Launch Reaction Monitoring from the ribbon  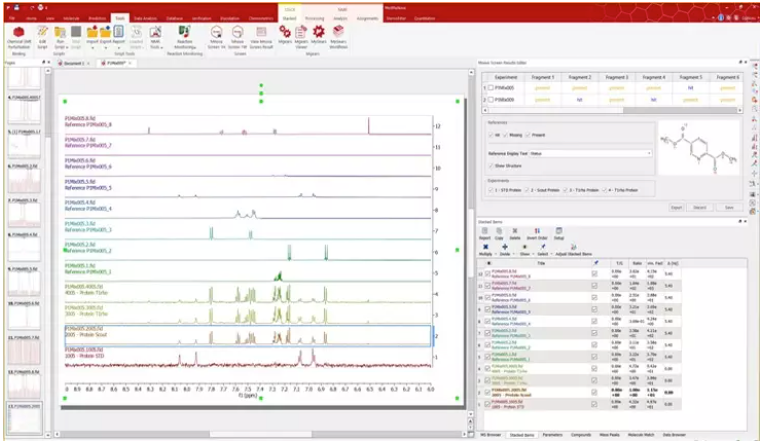(185, 37)
